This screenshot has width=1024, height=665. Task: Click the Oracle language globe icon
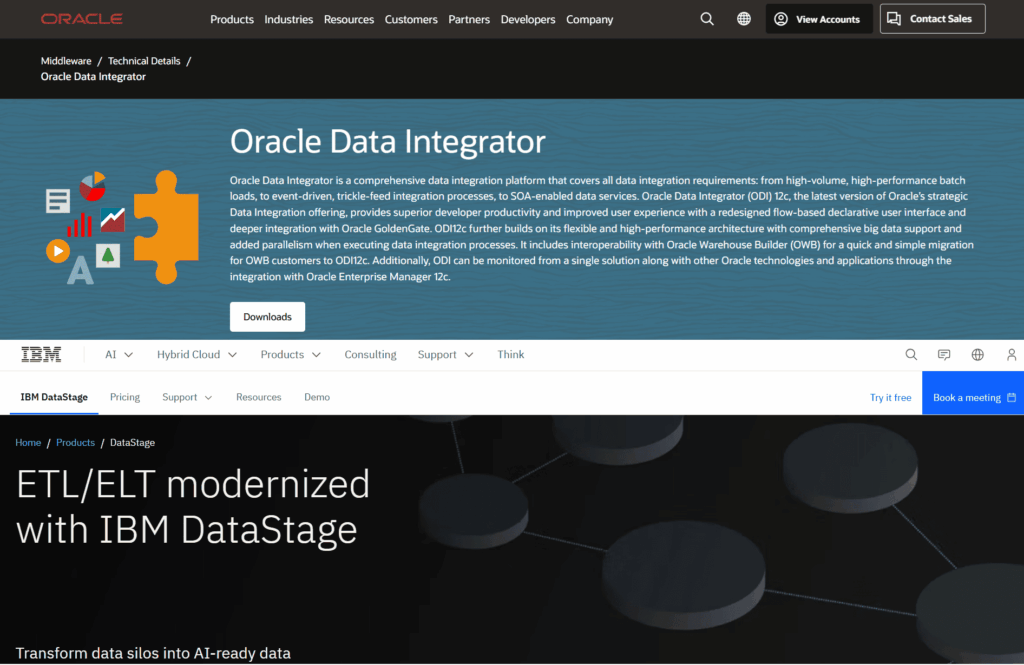744,18
